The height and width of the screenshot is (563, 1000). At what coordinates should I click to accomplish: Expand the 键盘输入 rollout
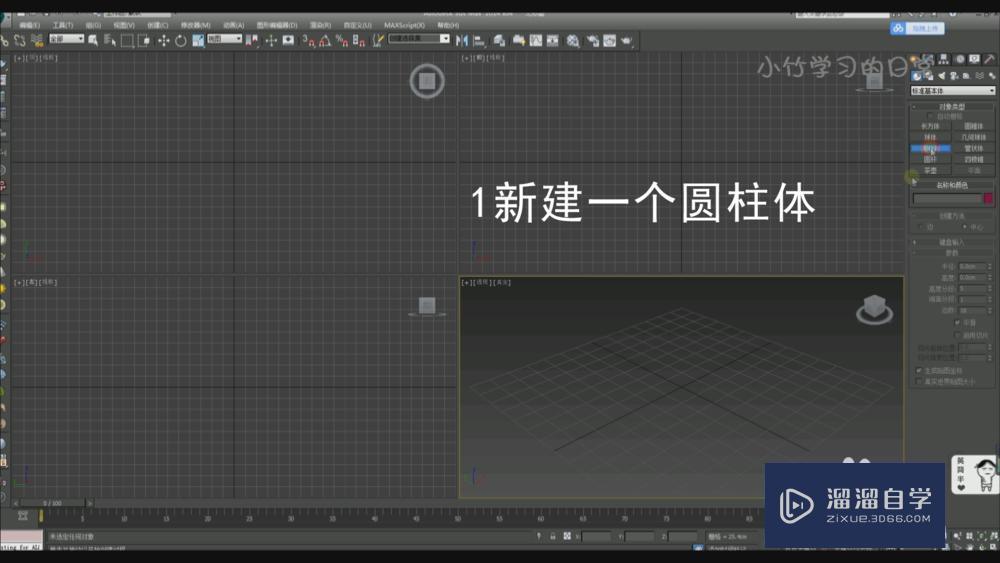(x=952, y=242)
